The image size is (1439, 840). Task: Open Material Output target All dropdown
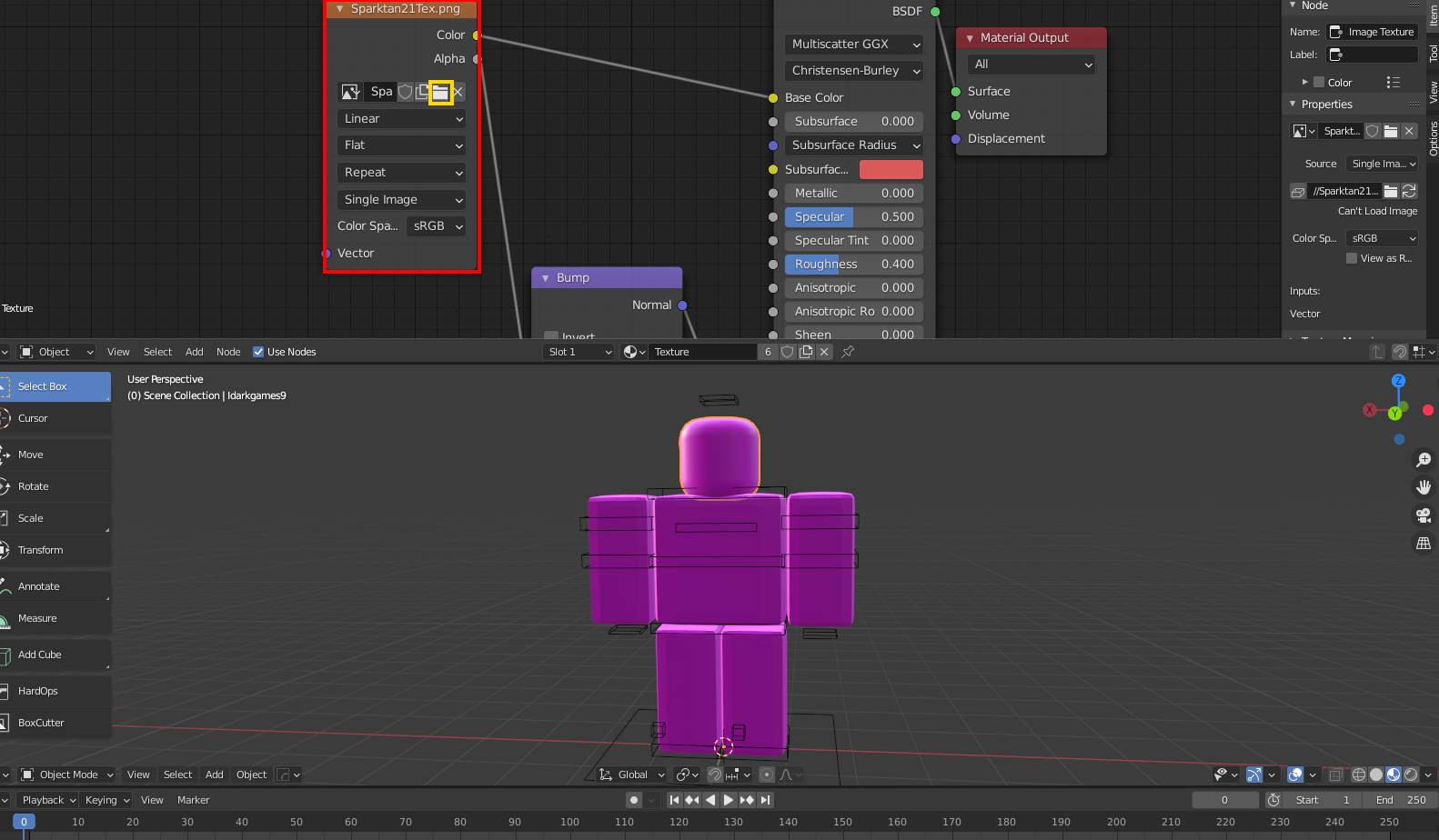coord(1031,65)
